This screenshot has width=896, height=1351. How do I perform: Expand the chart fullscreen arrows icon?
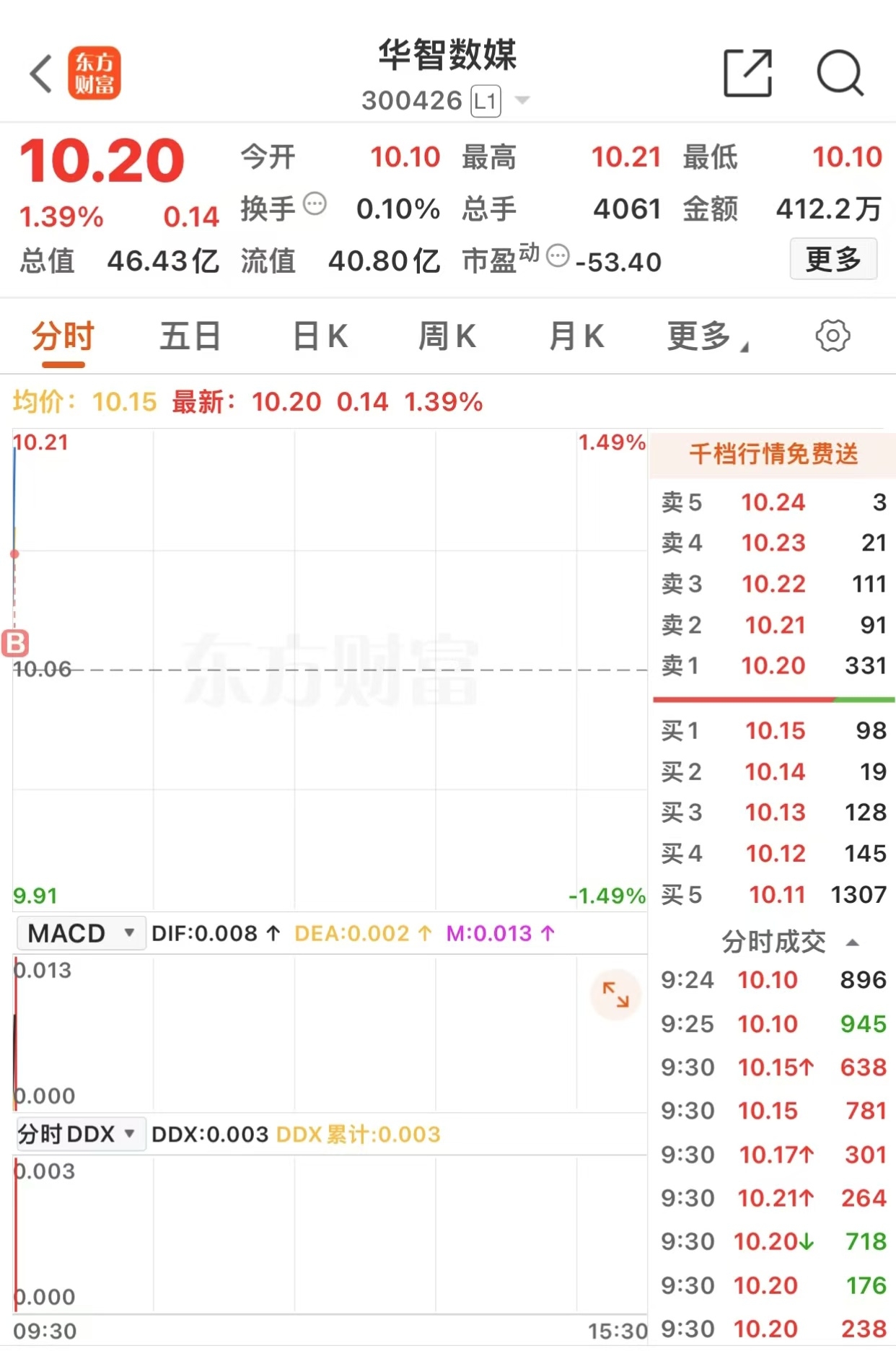(x=615, y=995)
